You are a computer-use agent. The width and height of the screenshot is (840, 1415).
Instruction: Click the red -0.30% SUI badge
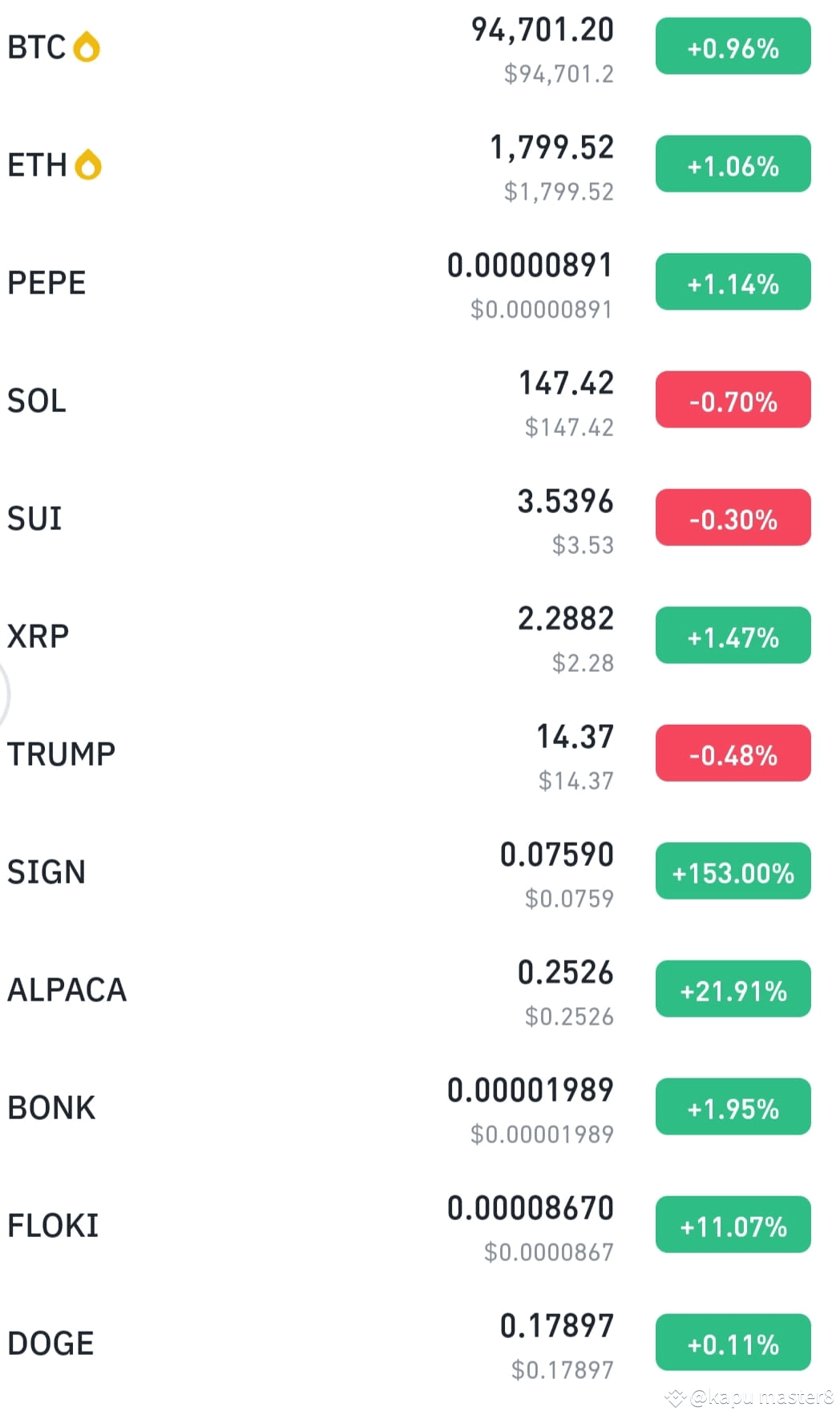pyautogui.click(x=733, y=518)
